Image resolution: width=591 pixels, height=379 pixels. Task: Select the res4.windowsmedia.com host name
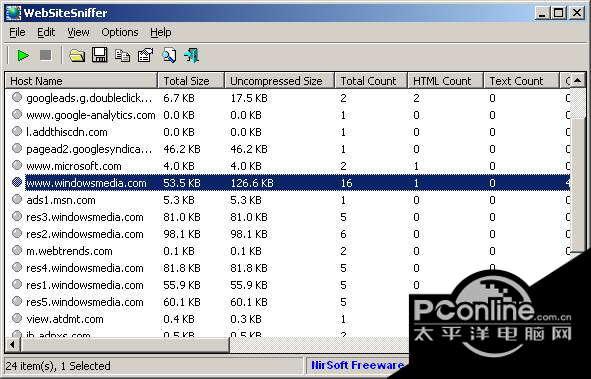[85, 268]
